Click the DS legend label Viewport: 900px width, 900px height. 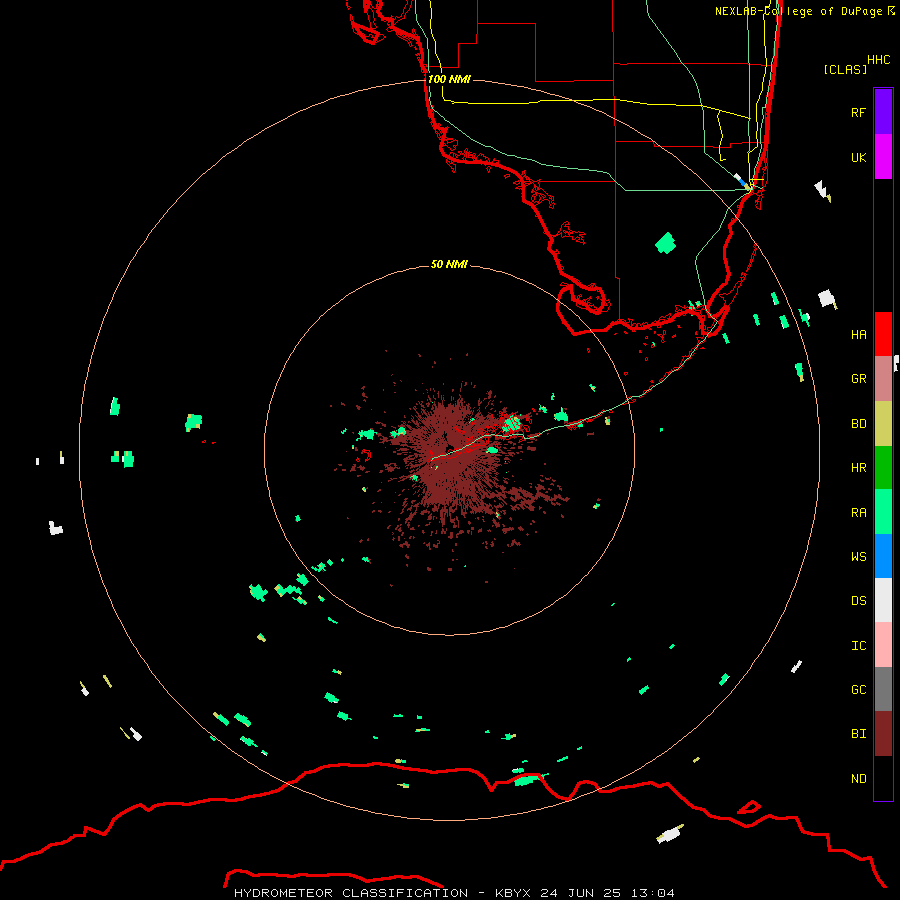tap(858, 600)
